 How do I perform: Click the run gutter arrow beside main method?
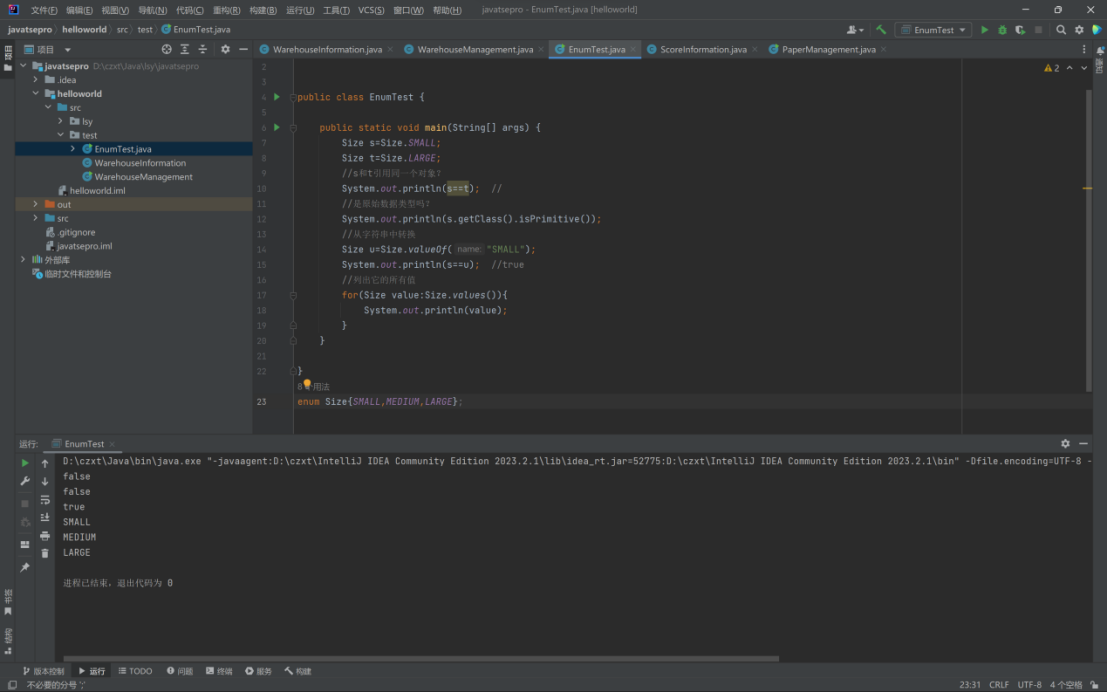[x=277, y=127]
